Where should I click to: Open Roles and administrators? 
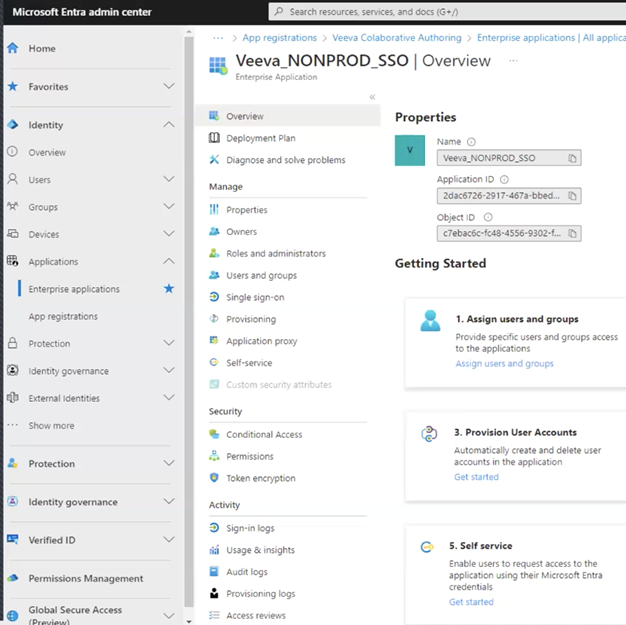276,254
